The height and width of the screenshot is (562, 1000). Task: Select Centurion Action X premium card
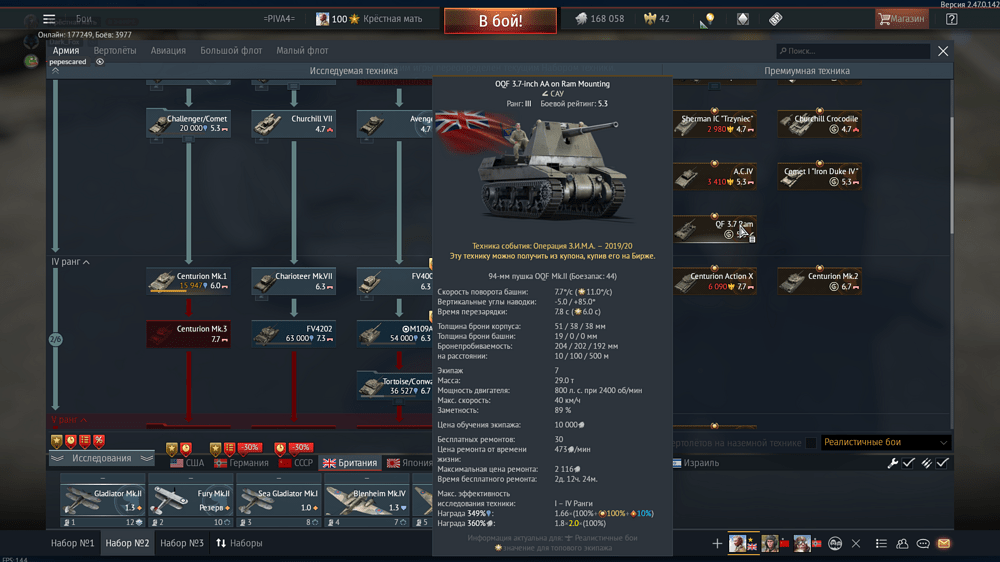pyautogui.click(x=715, y=281)
